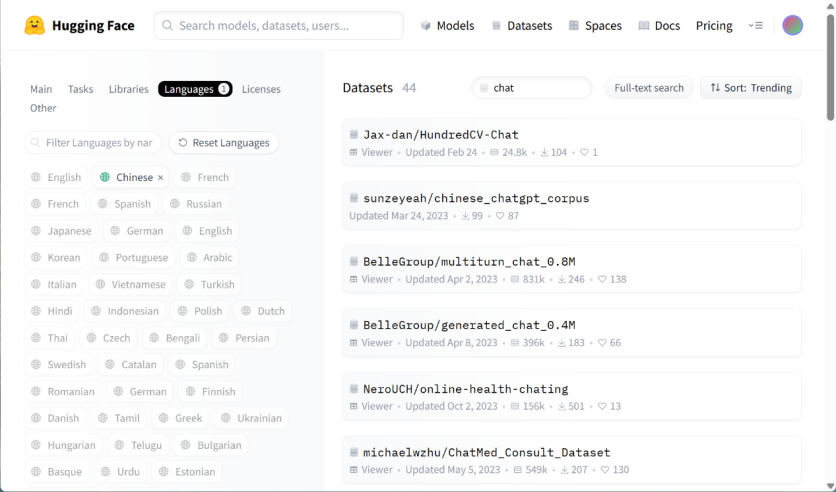Click the rows icon beside 831k
The image size is (836, 492).
pos(515,279)
